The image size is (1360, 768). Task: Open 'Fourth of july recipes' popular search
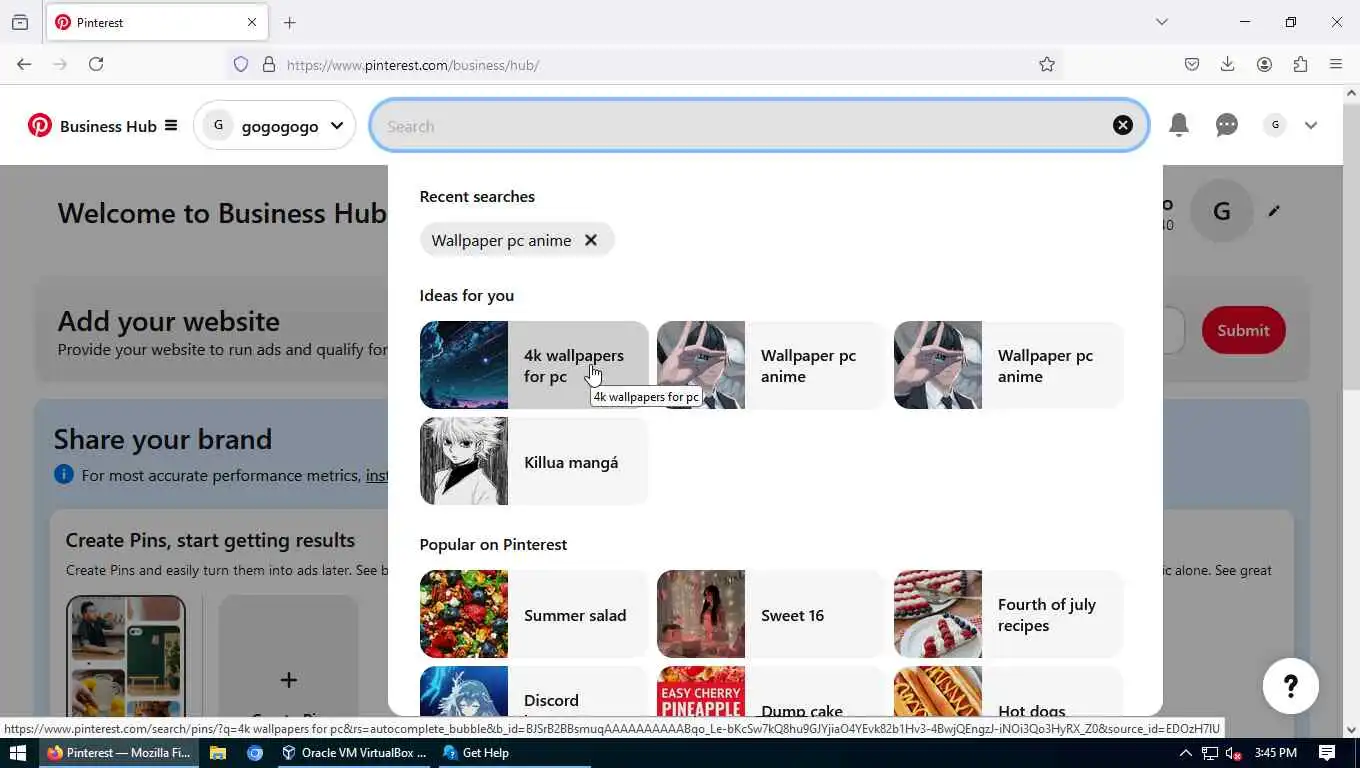pyautogui.click(x=1008, y=614)
